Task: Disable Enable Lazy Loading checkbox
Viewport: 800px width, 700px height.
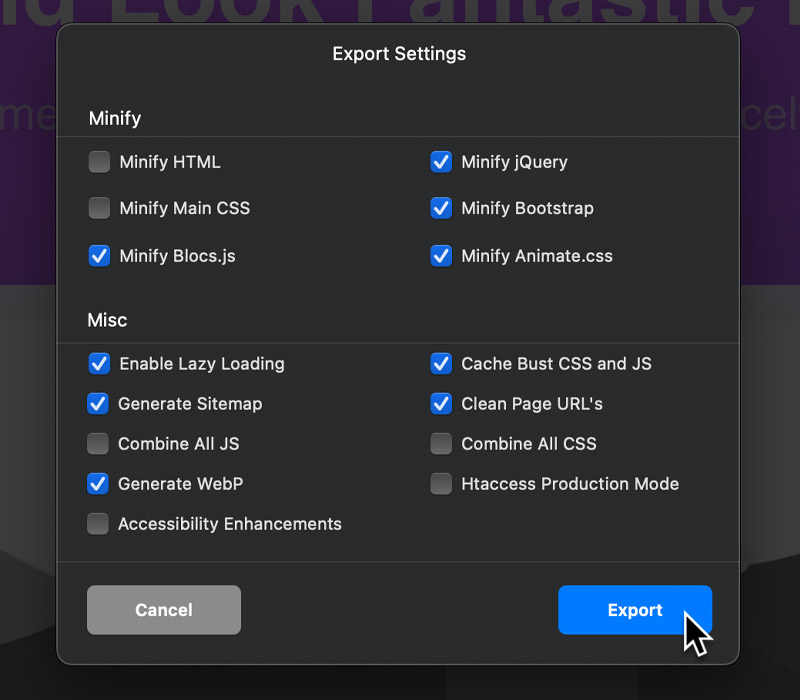Action: [99, 364]
